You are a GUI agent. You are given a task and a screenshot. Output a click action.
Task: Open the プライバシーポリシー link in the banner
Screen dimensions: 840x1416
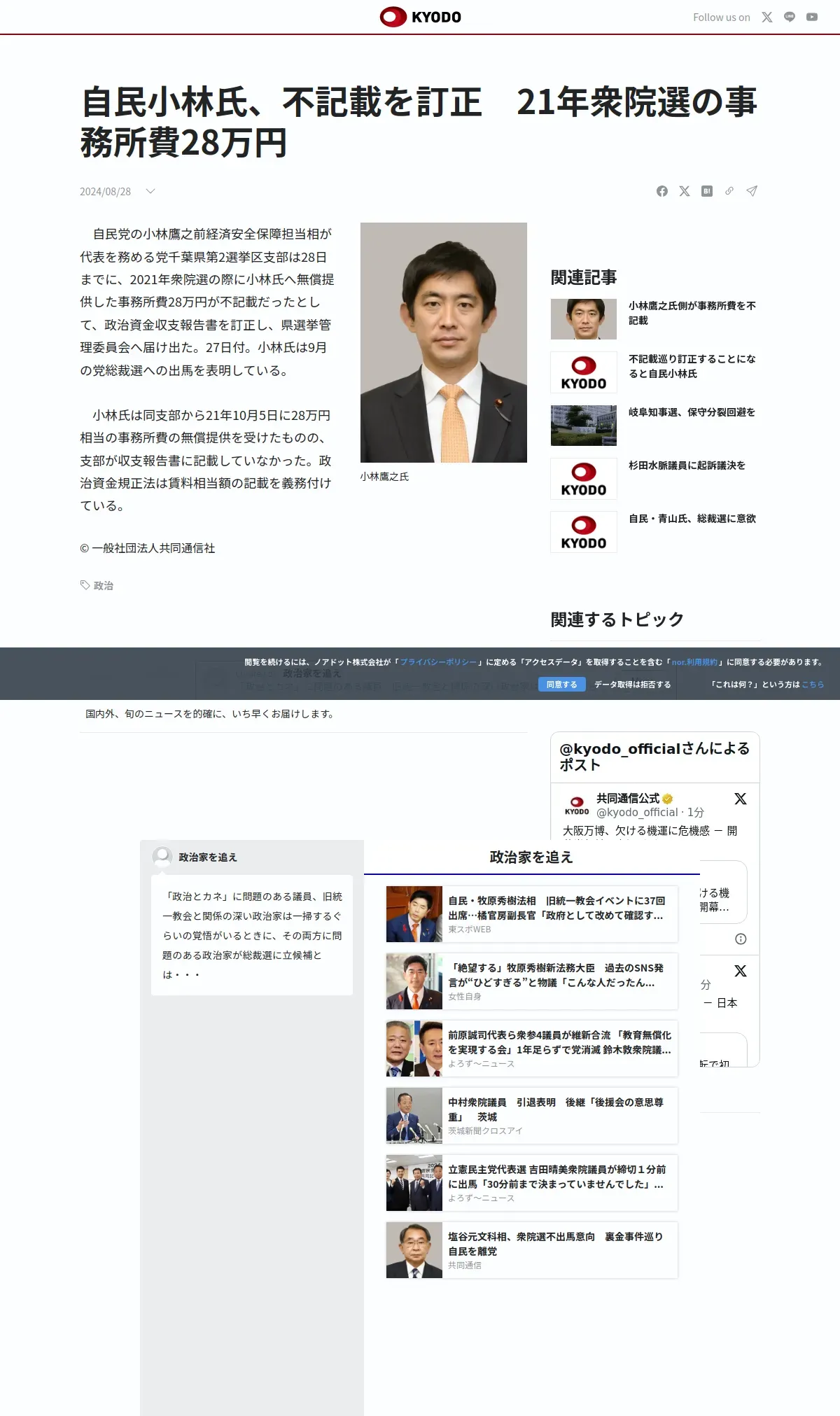pos(438,662)
